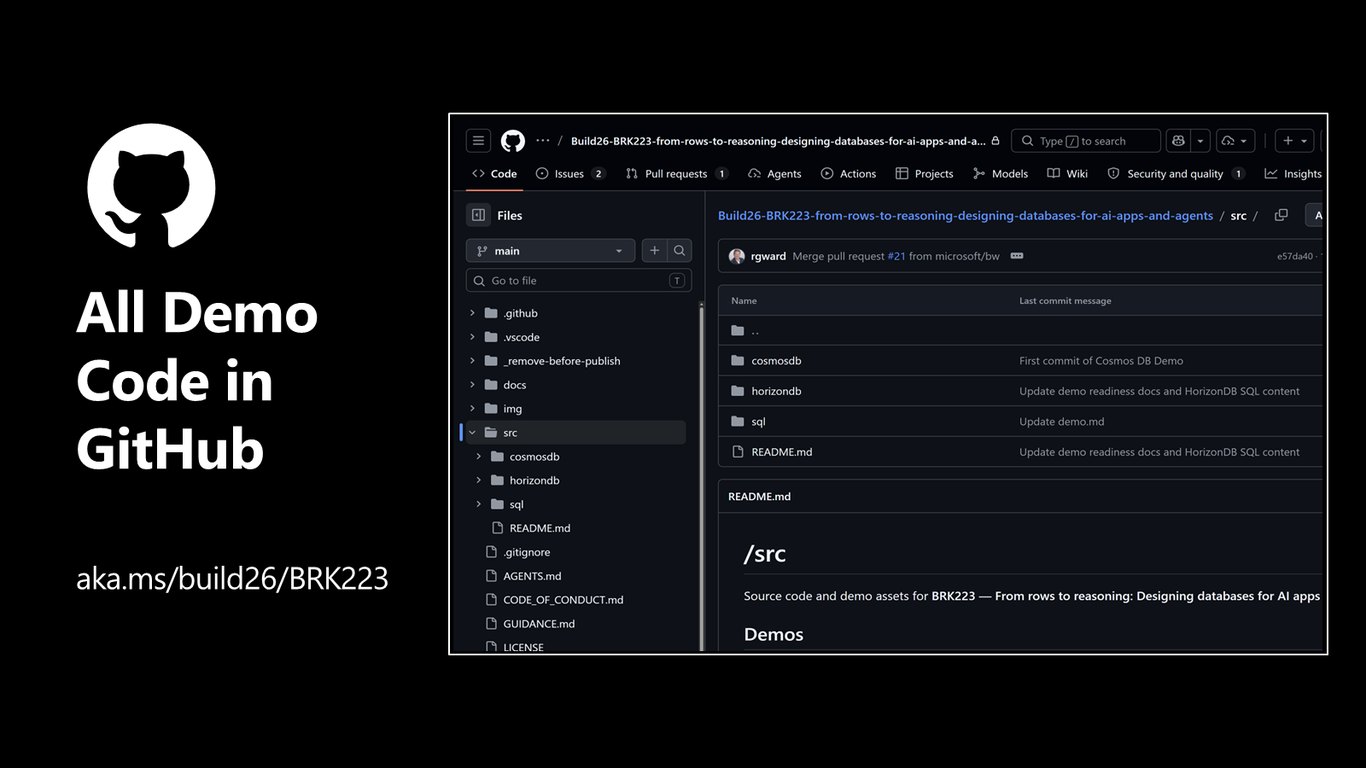Image resolution: width=1366 pixels, height=768 pixels.
Task: Open the rgward username link
Action: (x=768, y=256)
